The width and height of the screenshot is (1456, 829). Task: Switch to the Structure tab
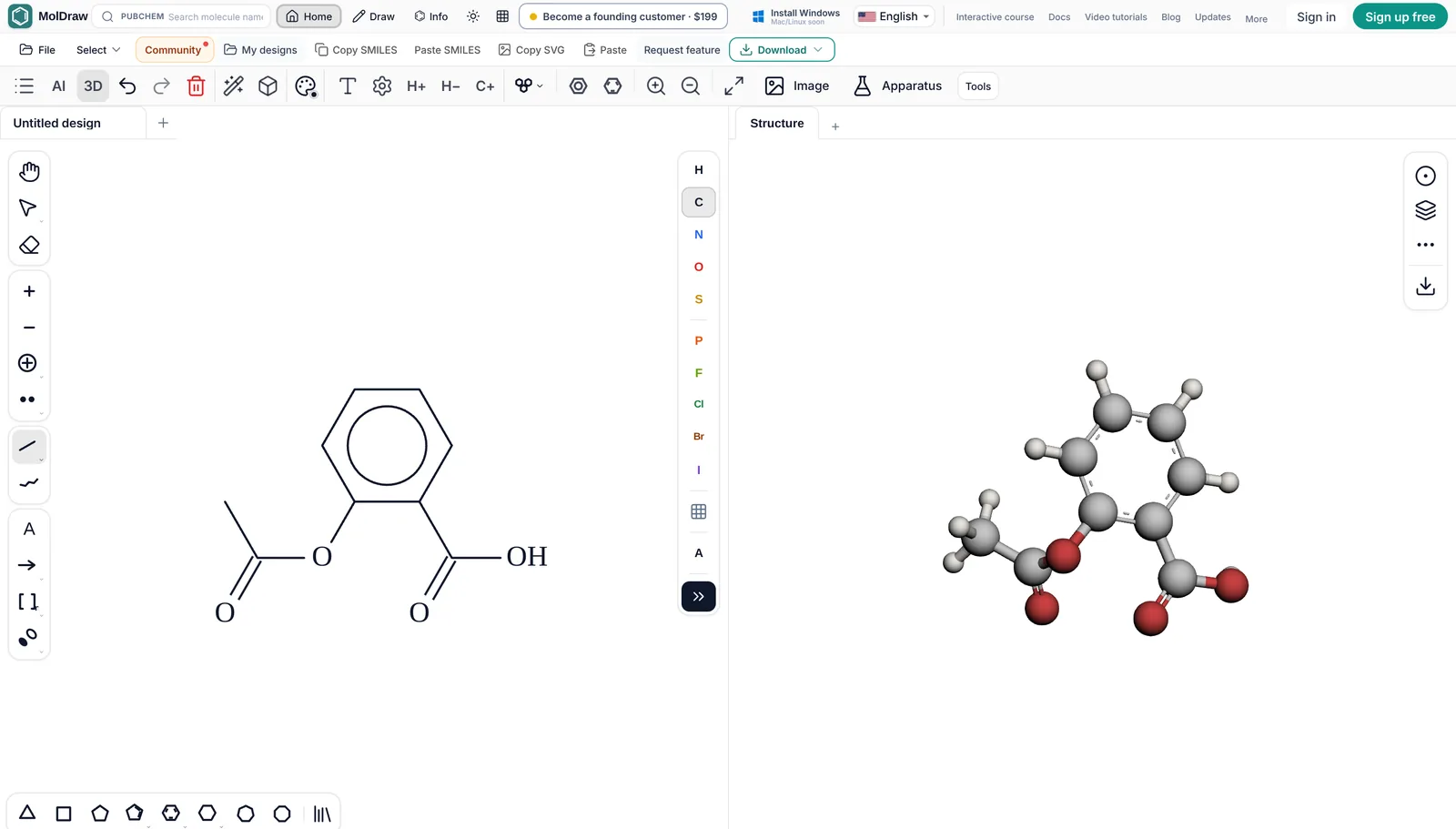tap(777, 123)
